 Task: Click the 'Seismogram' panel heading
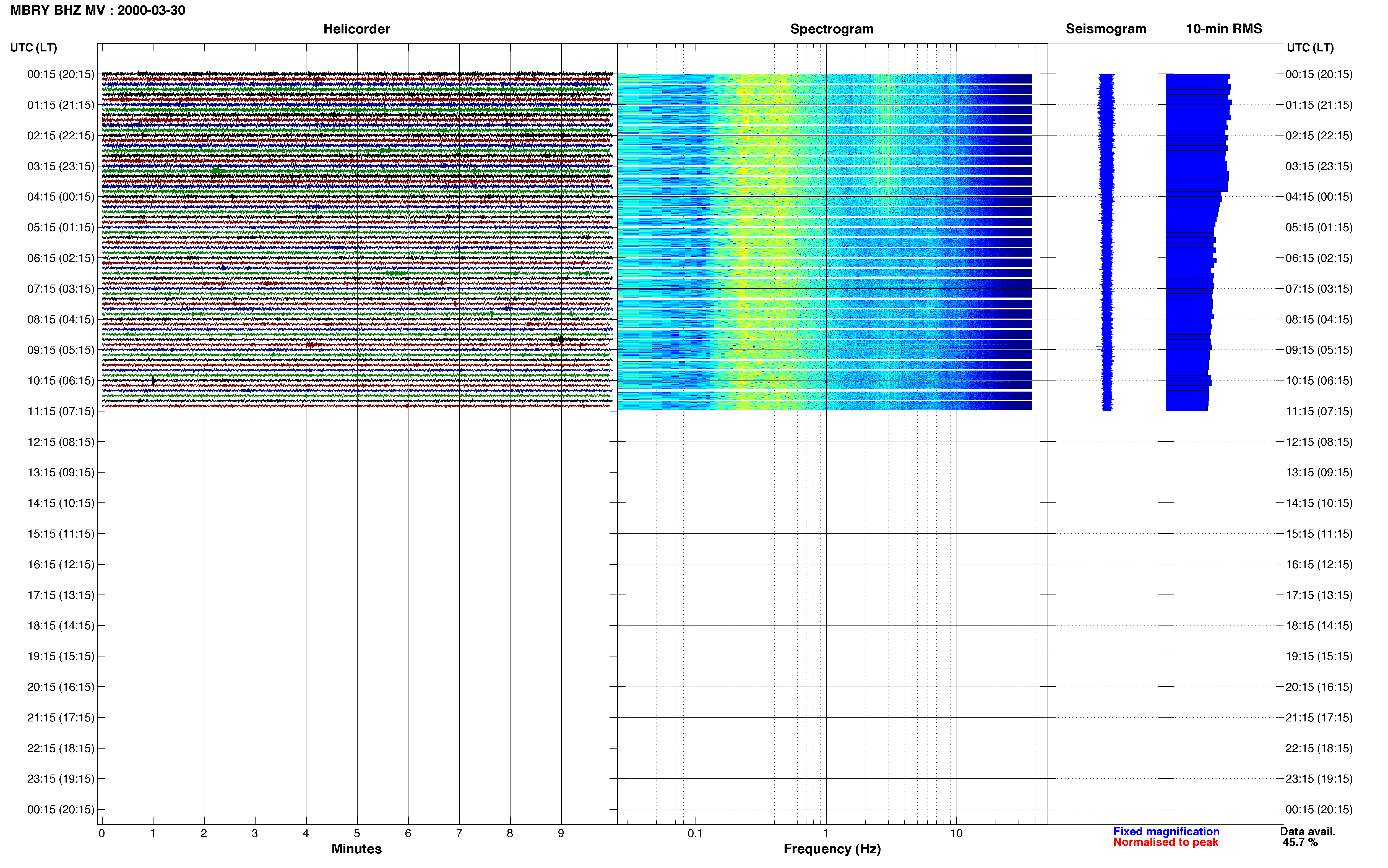[1106, 29]
